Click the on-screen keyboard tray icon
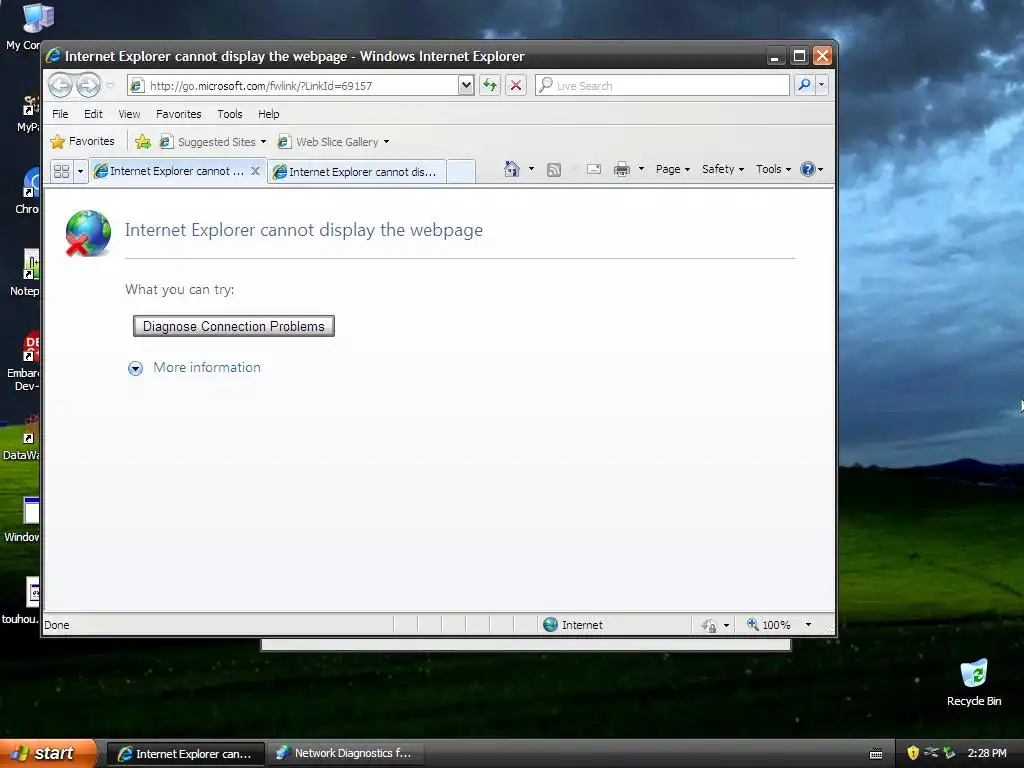The height and width of the screenshot is (768, 1024). 876,754
